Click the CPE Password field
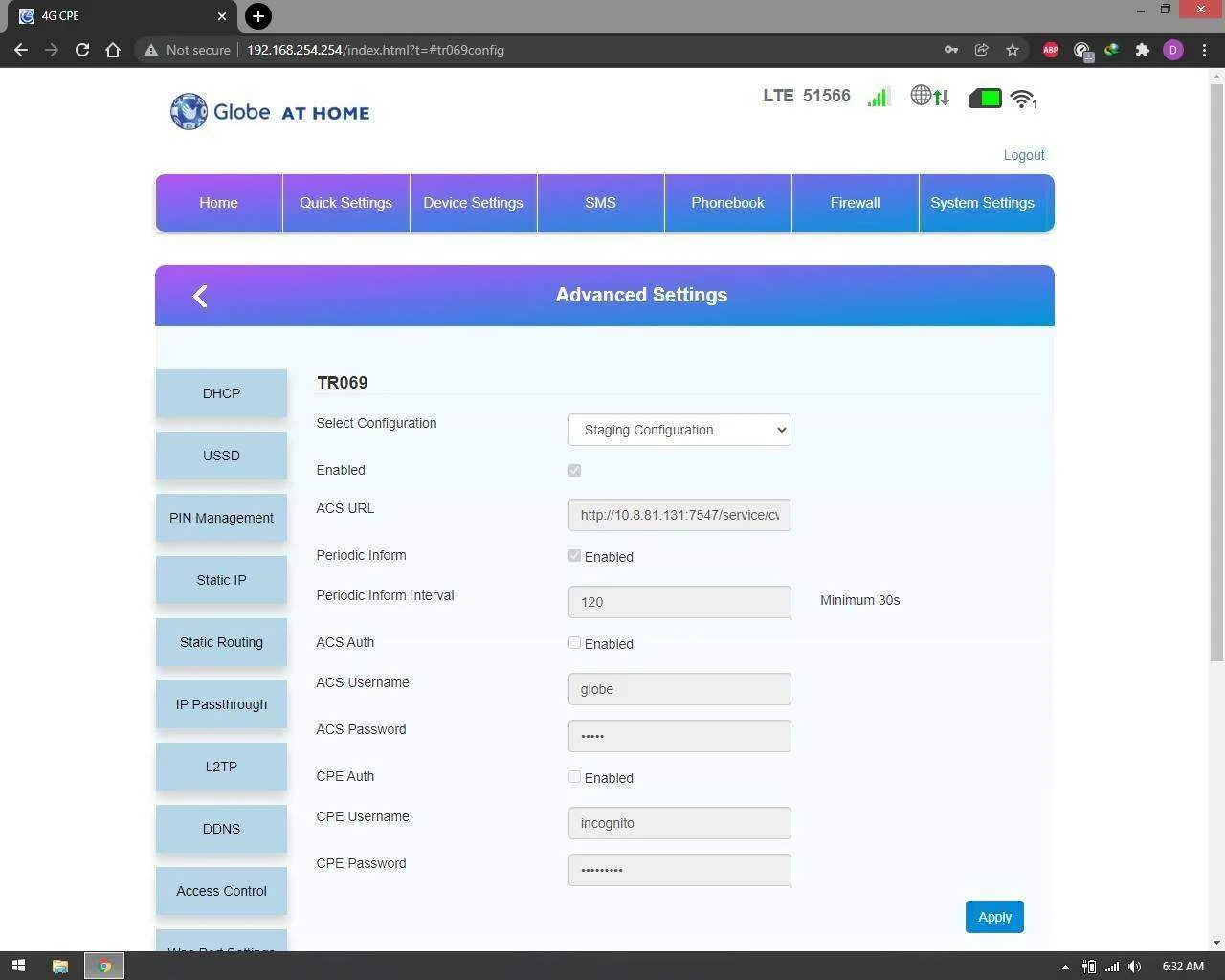This screenshot has width=1225, height=980. [679, 870]
